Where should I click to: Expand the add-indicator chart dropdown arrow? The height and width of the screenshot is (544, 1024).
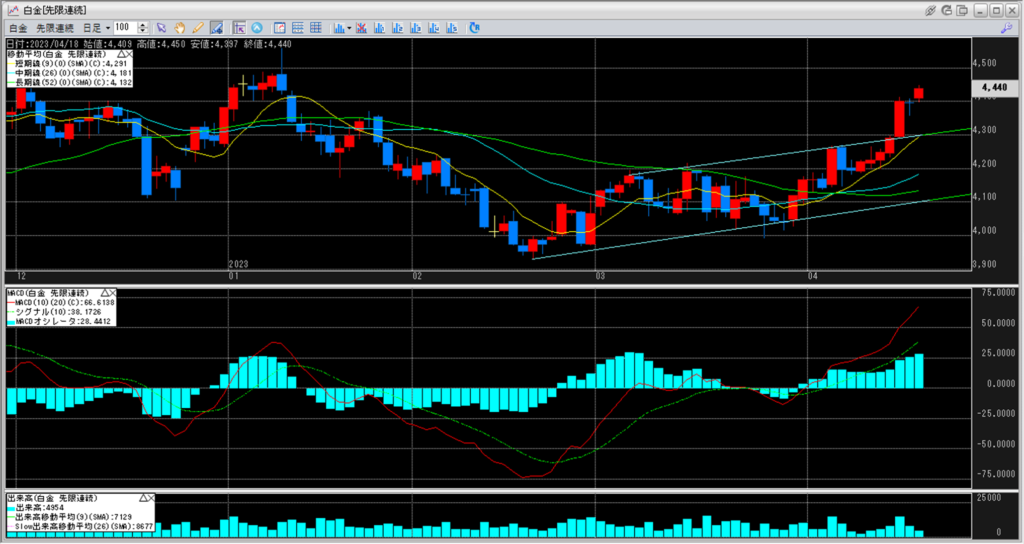coord(347,27)
